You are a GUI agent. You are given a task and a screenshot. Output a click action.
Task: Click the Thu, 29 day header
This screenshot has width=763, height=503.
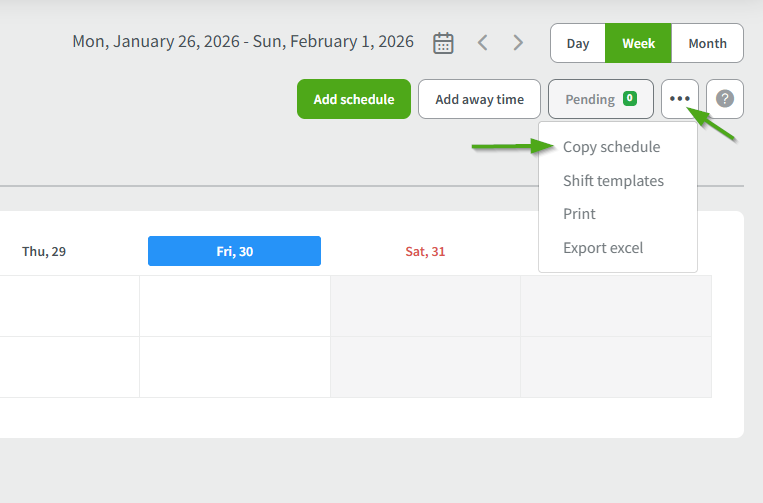44,251
